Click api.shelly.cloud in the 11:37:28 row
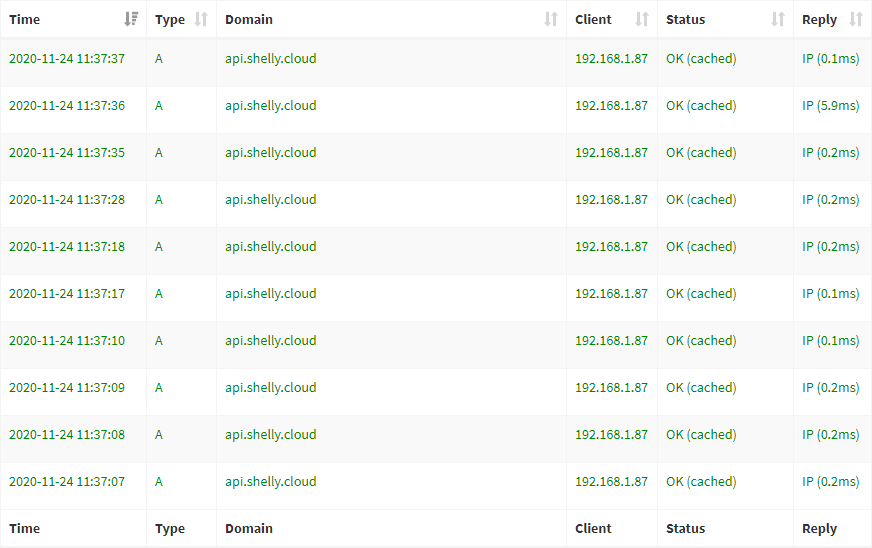The image size is (872, 548). click(270, 200)
